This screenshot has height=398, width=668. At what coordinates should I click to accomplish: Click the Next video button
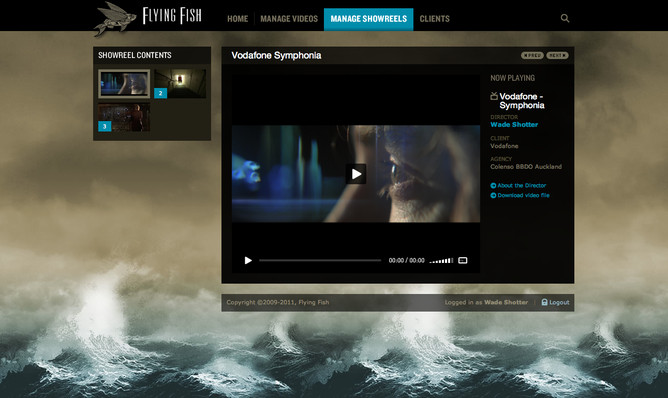[557, 55]
